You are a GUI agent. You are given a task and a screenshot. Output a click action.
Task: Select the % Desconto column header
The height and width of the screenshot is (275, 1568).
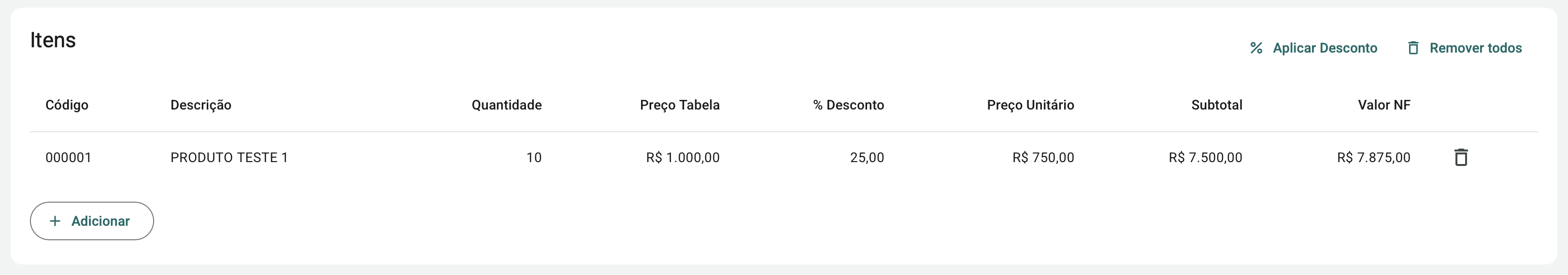[849, 105]
